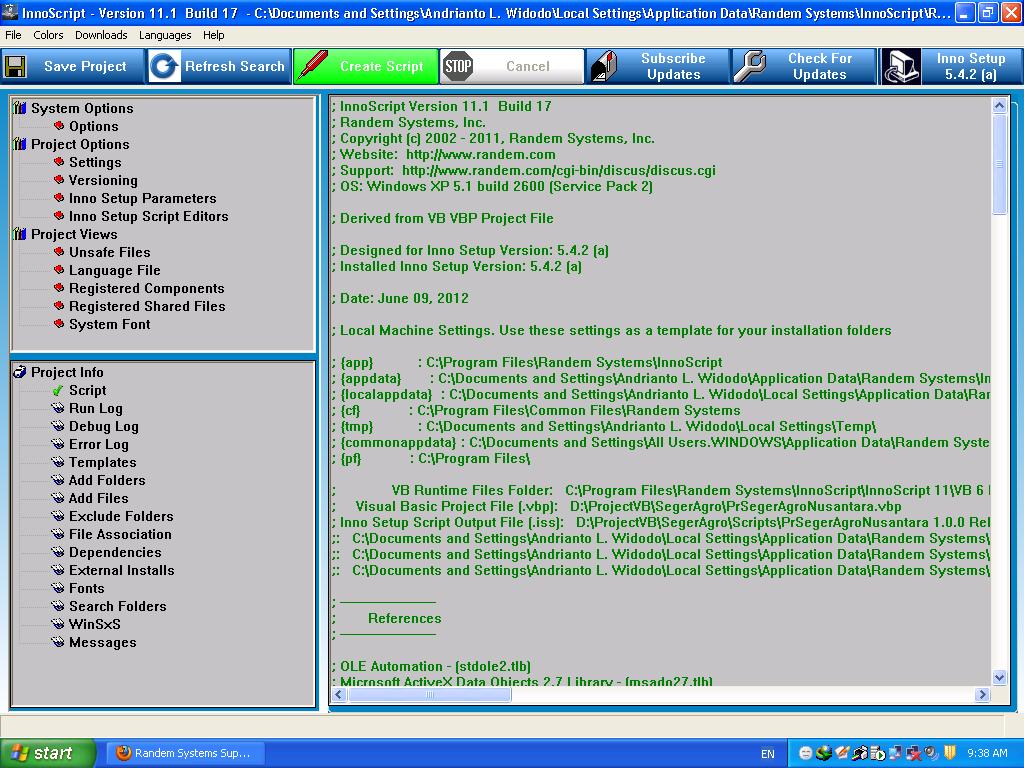Open External Installs item
This screenshot has width=1024, height=768.
click(122, 570)
